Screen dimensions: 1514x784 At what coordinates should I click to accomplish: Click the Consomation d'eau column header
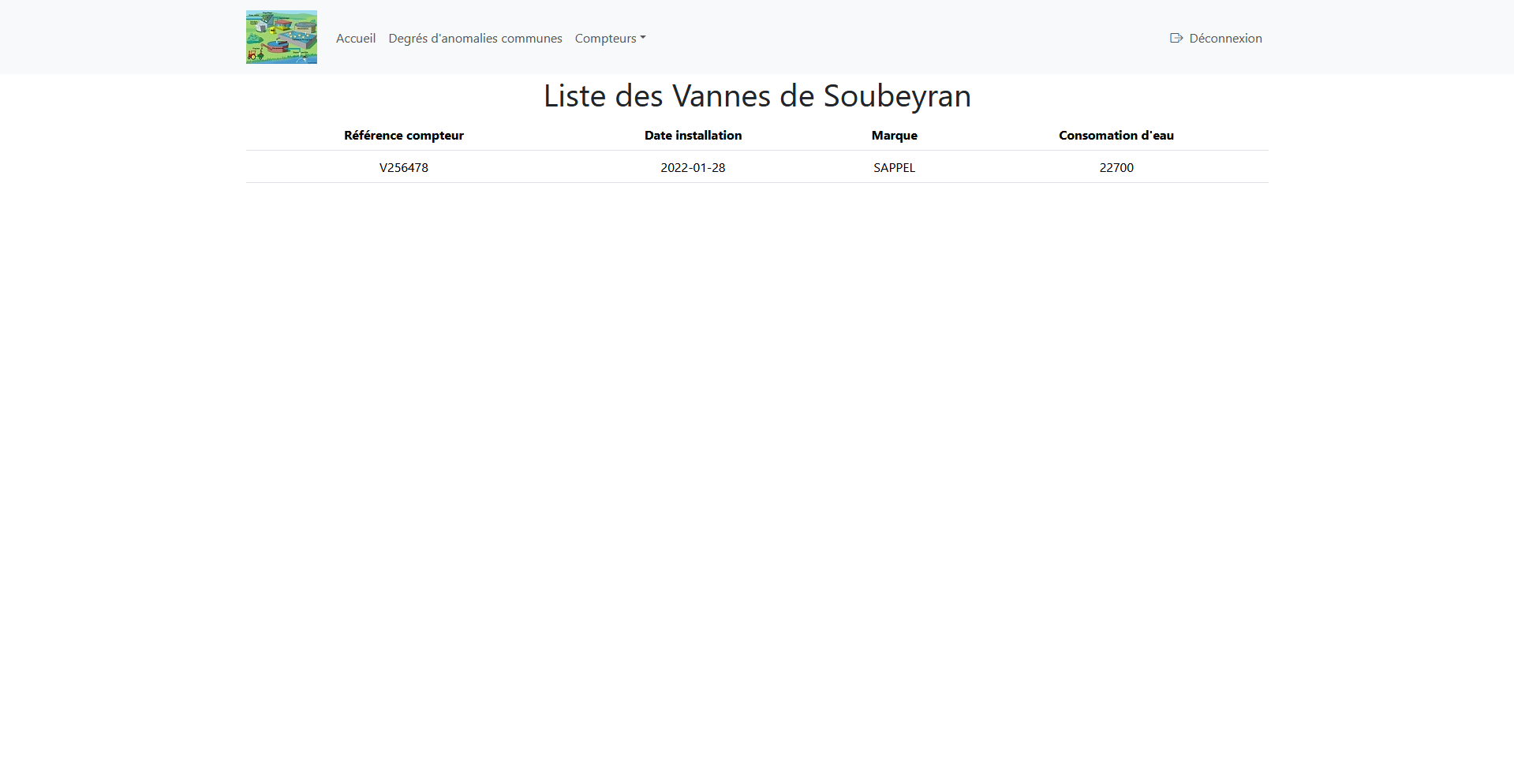[1116, 135]
